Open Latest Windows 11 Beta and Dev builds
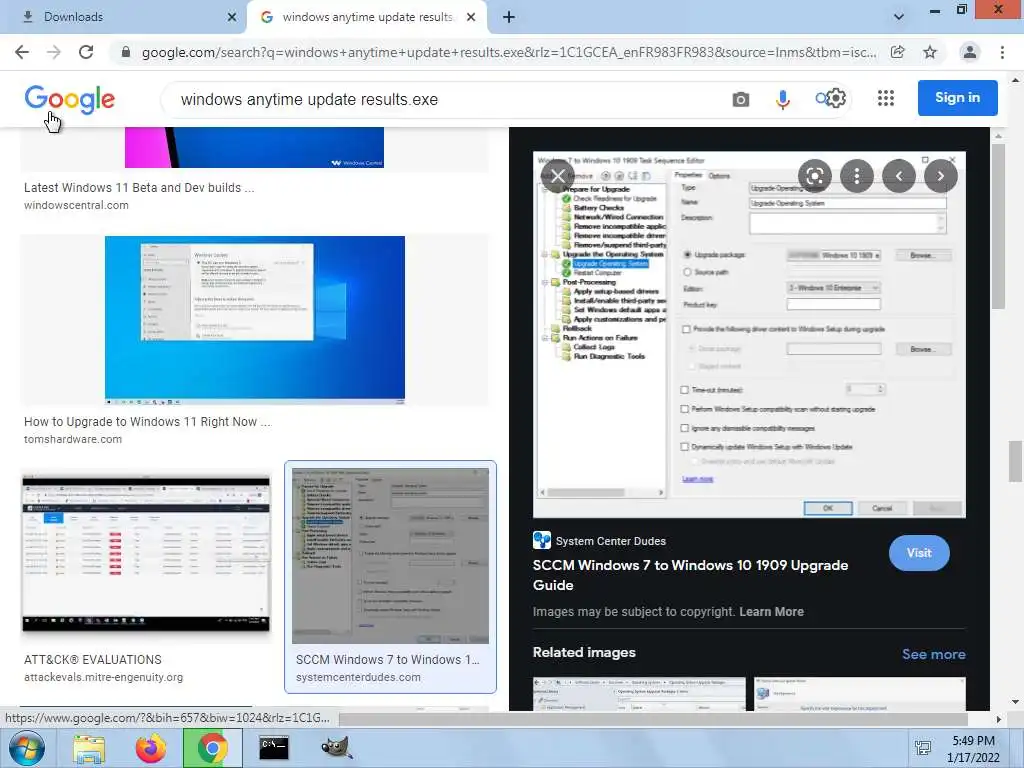 click(x=139, y=188)
